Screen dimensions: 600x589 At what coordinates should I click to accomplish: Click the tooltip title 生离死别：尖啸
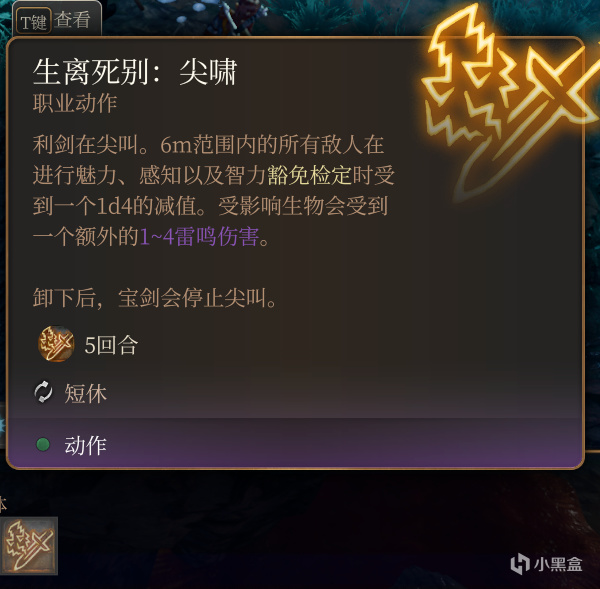pyautogui.click(x=135, y=72)
